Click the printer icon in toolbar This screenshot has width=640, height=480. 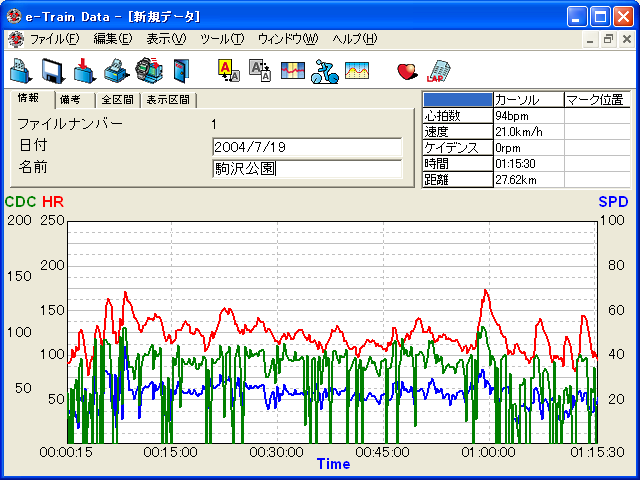tap(117, 70)
